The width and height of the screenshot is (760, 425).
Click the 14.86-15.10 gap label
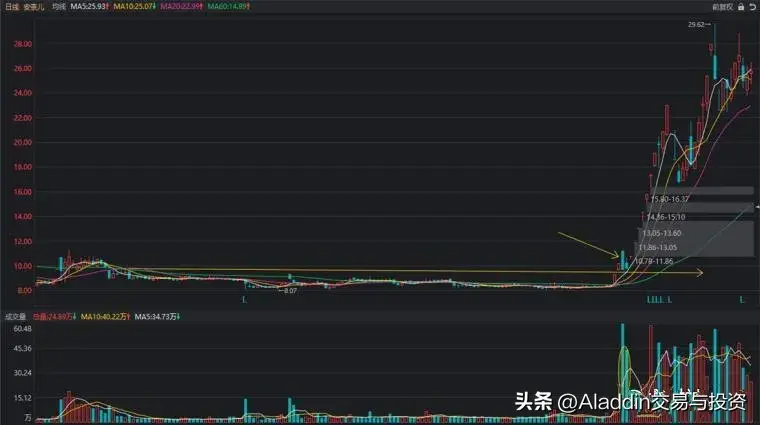[666, 217]
